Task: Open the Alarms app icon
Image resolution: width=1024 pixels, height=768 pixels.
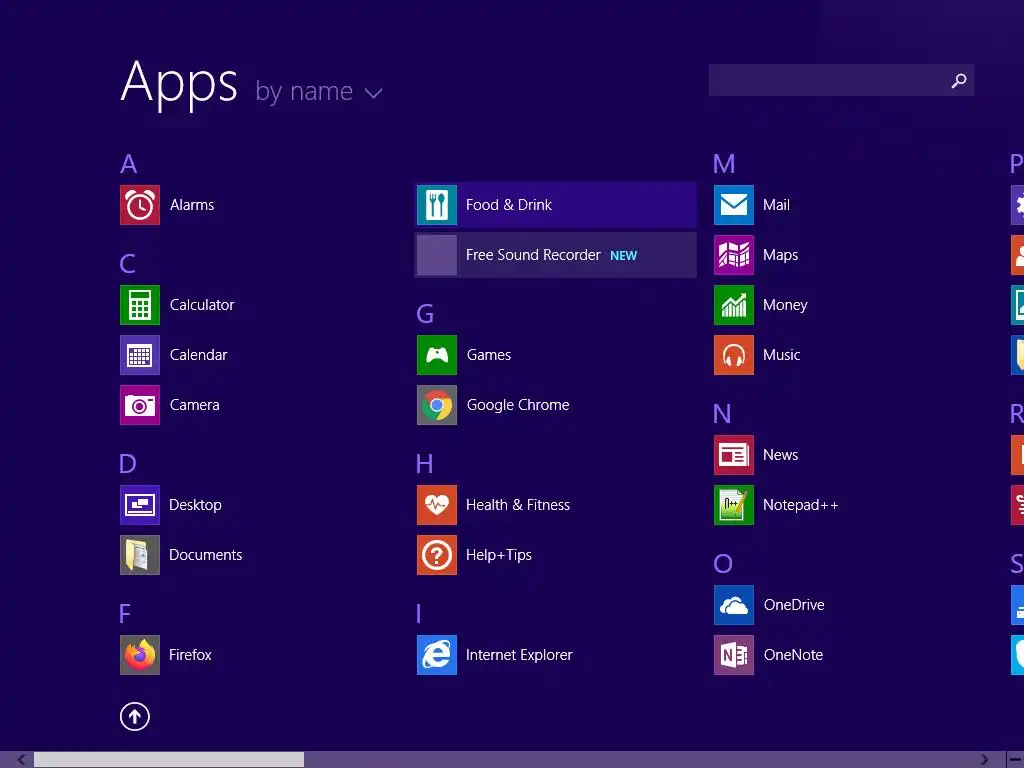Action: pyautogui.click(x=140, y=205)
